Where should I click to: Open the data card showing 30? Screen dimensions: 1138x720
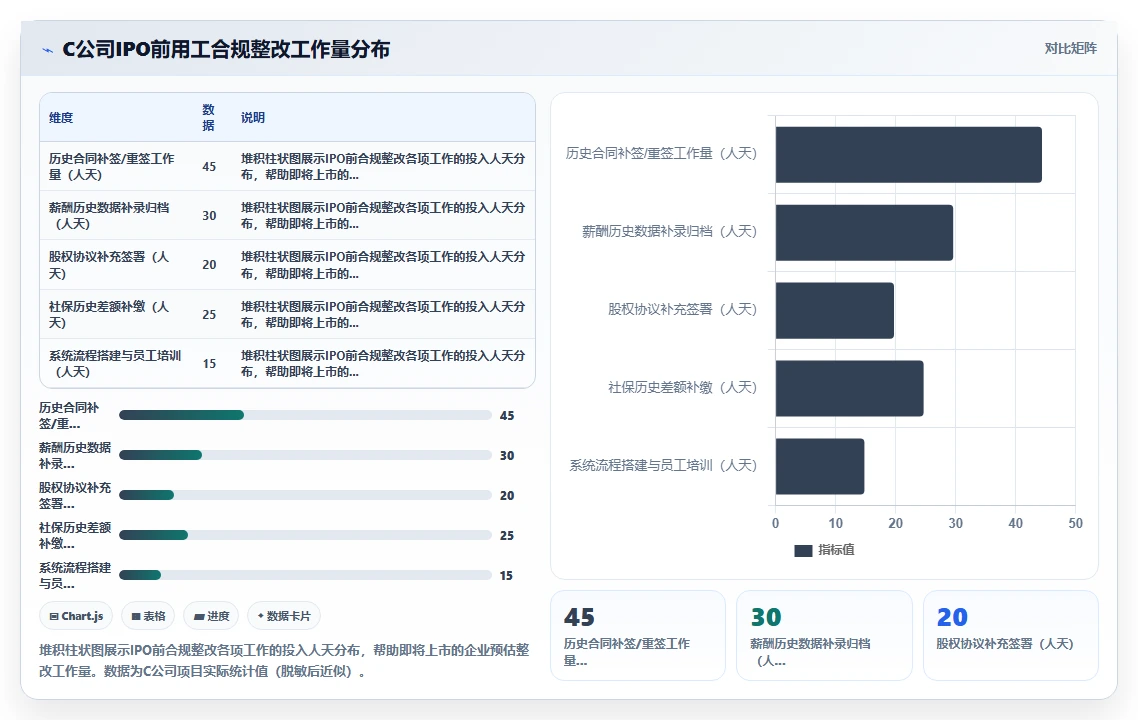(x=824, y=635)
